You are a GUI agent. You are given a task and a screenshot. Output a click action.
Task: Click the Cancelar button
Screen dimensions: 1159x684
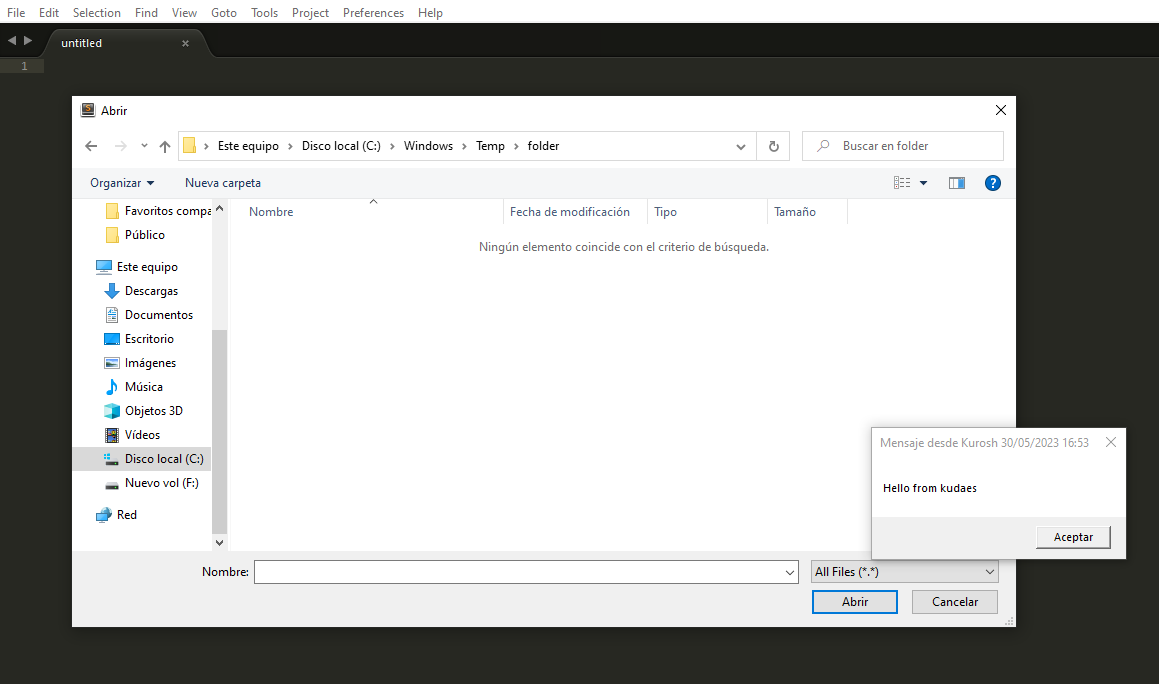[955, 602]
